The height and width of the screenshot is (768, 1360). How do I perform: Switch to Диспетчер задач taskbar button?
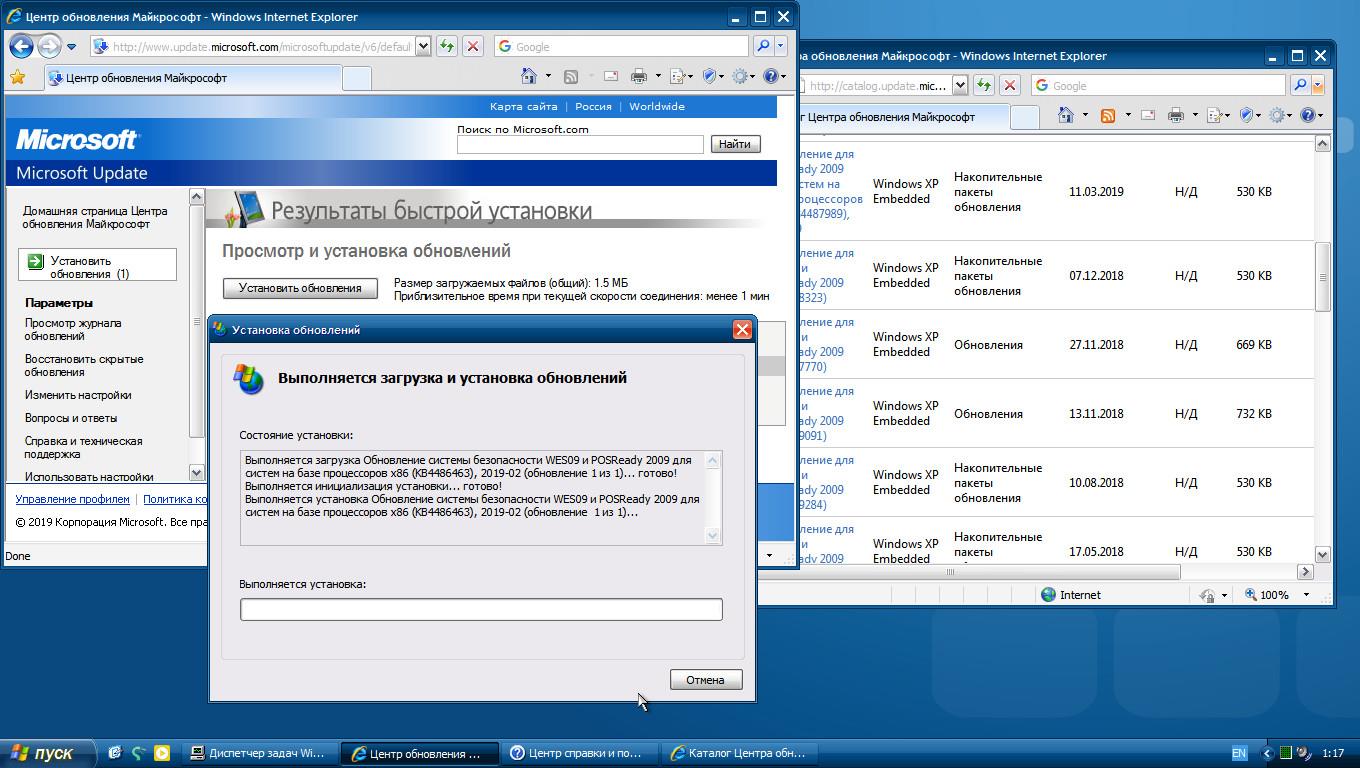click(259, 753)
